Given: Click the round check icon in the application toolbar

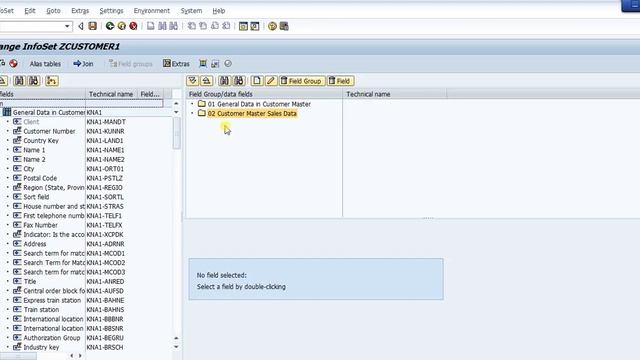Looking at the screenshot, I should [228, 63].
